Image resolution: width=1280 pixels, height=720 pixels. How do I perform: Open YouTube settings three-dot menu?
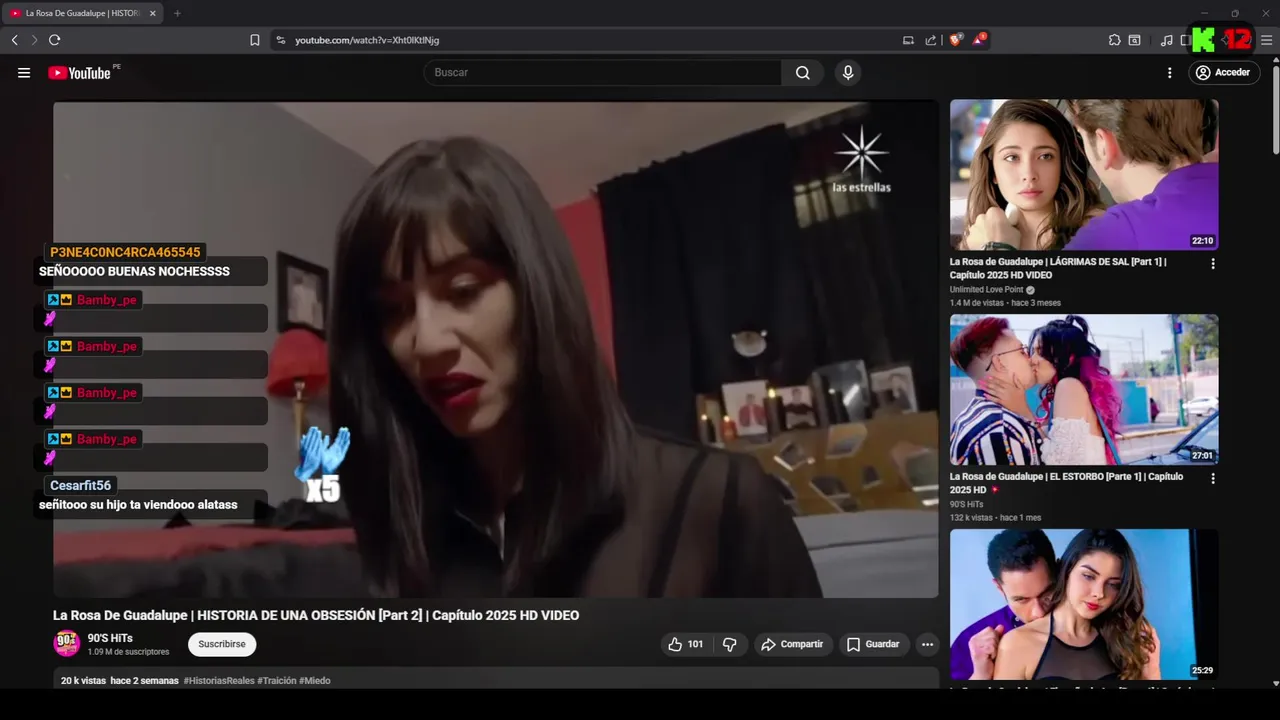pyautogui.click(x=1169, y=73)
